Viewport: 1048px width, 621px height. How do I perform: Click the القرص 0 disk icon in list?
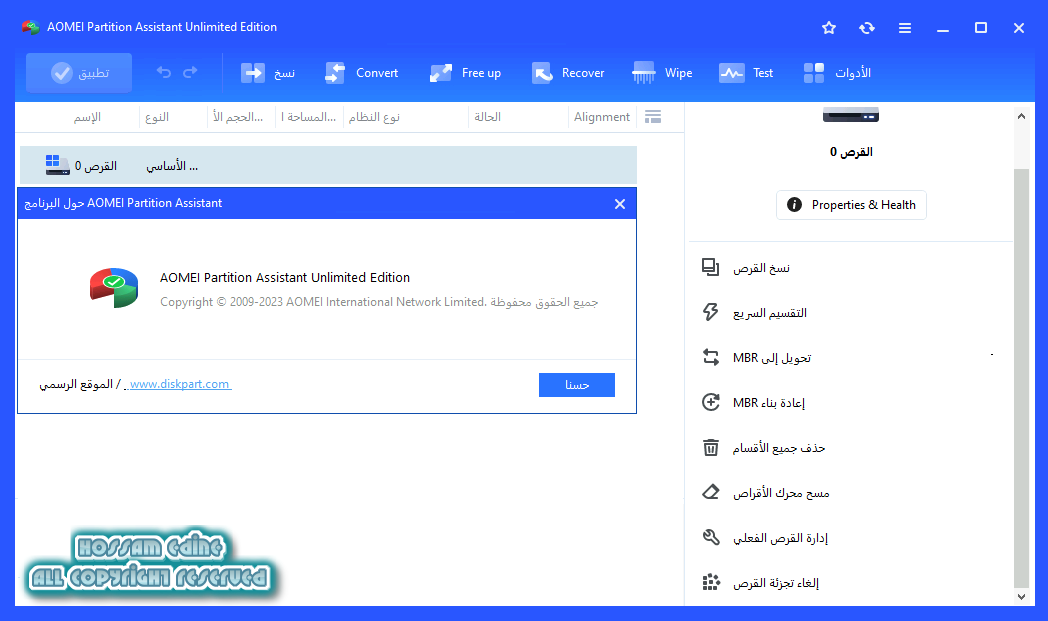coord(57,164)
